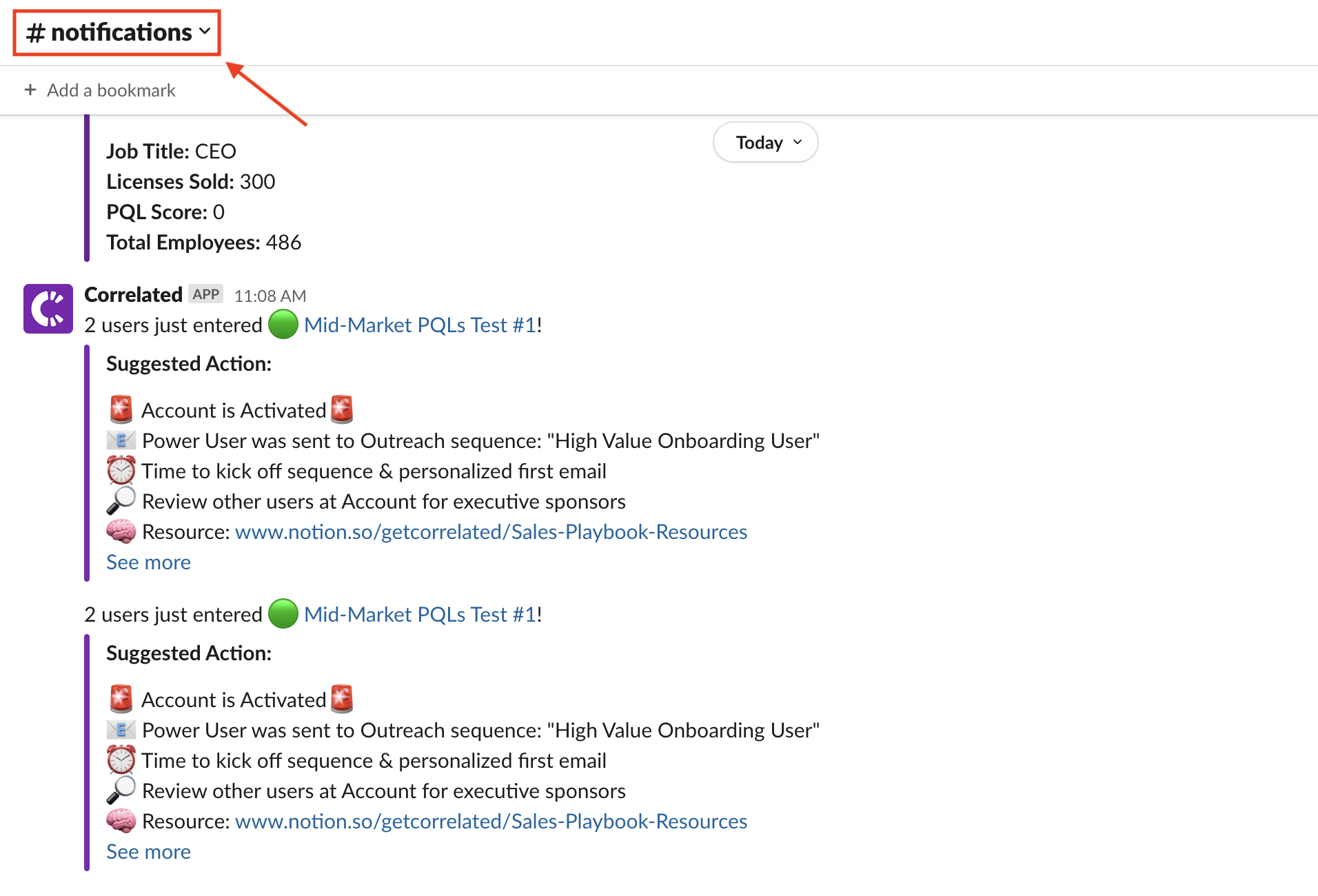
Task: Open the first Sales-Playbook-Resources Notion link
Action: click(x=491, y=531)
